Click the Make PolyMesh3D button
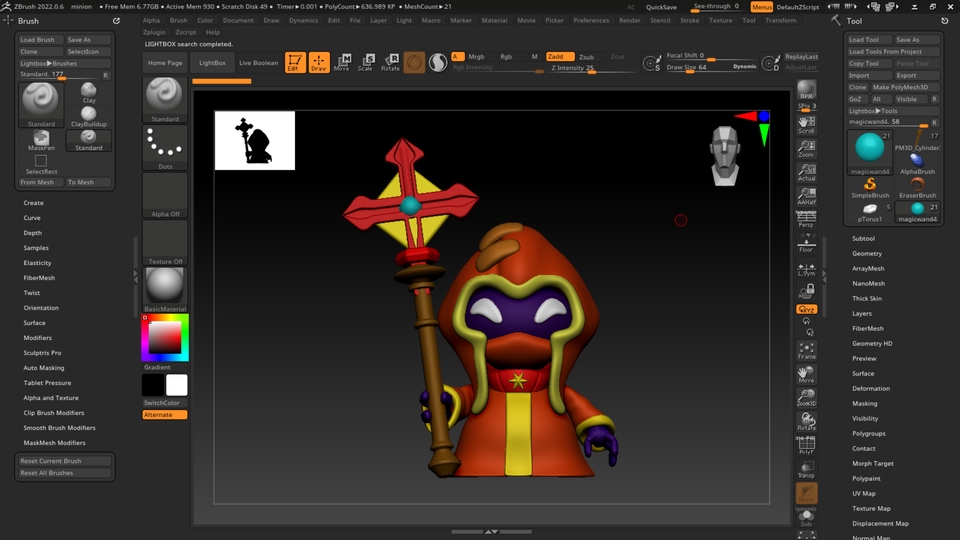The image size is (960, 540). tap(904, 88)
